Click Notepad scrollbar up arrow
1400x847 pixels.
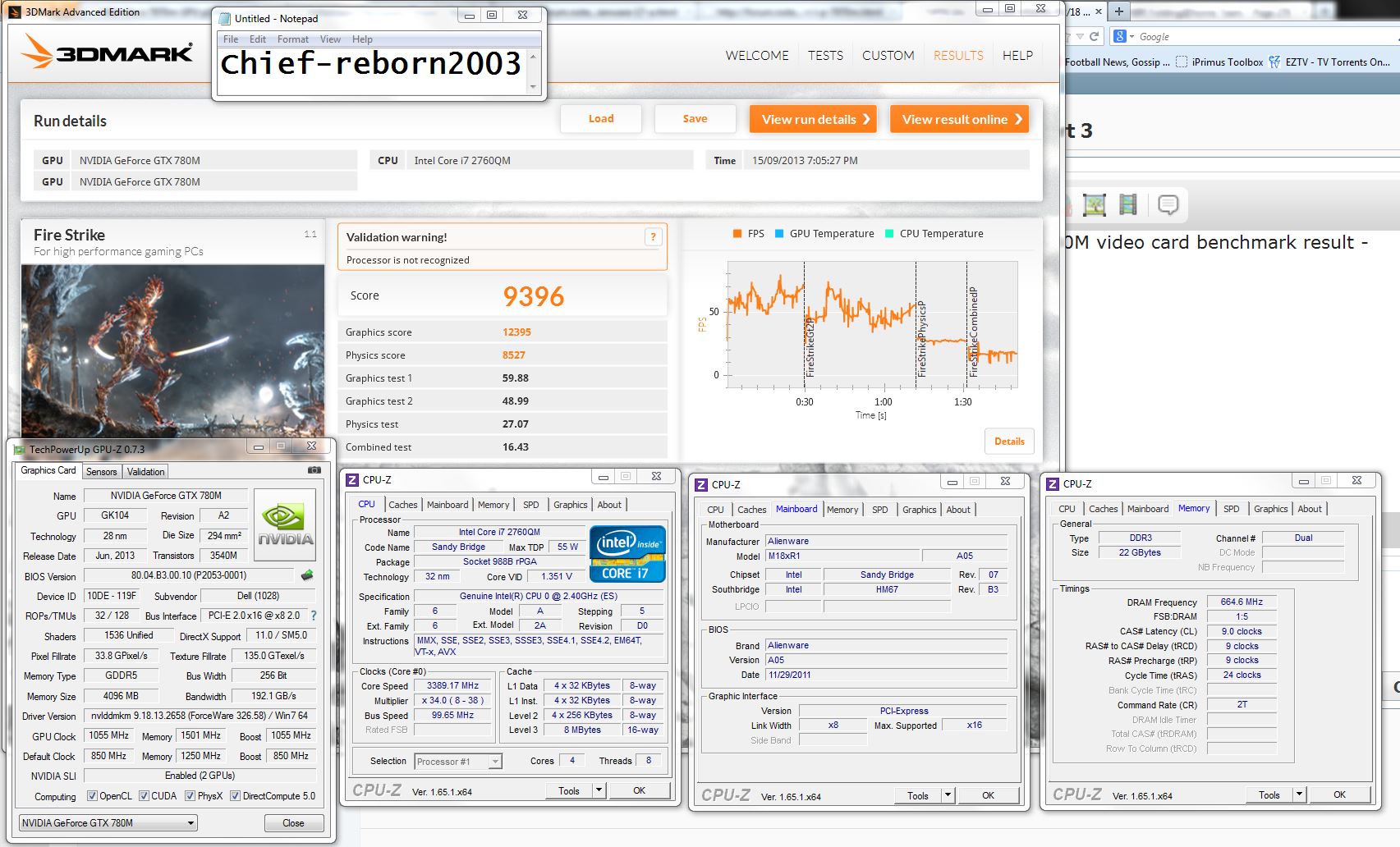533,56
